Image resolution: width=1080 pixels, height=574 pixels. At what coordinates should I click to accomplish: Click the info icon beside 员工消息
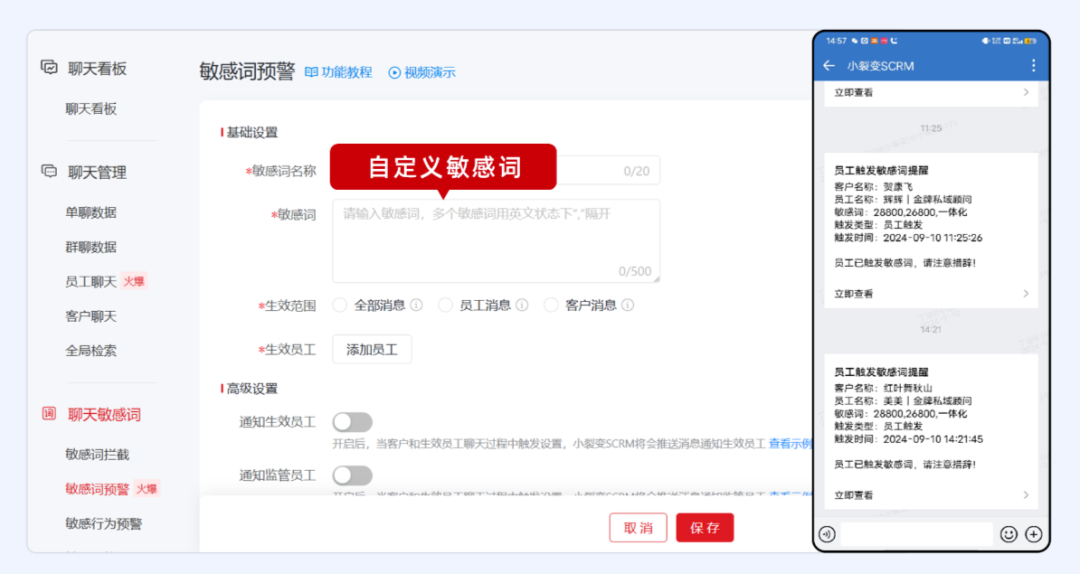coord(521,305)
